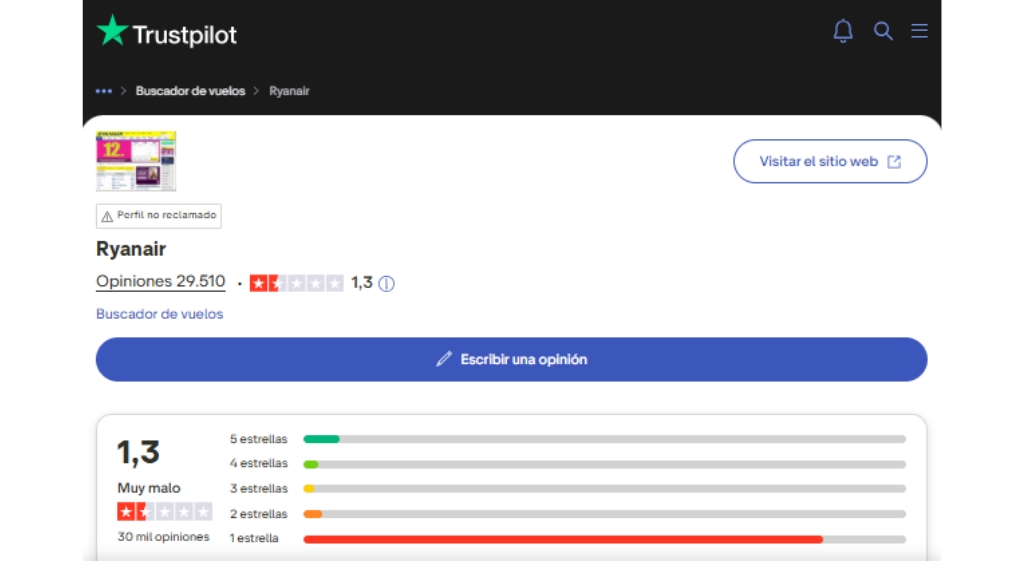Open the Ryanair website thumbnail

pyautogui.click(x=136, y=161)
